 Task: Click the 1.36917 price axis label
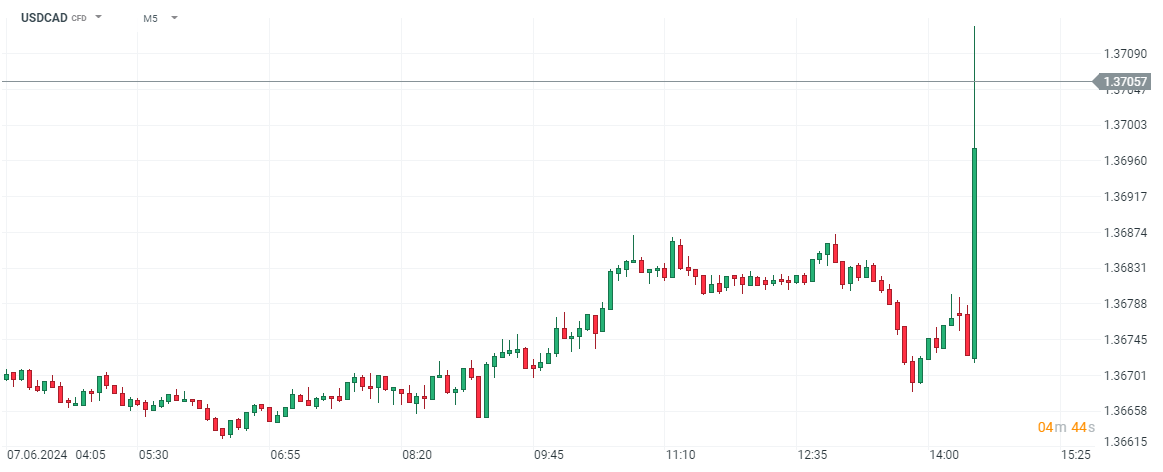1124,196
